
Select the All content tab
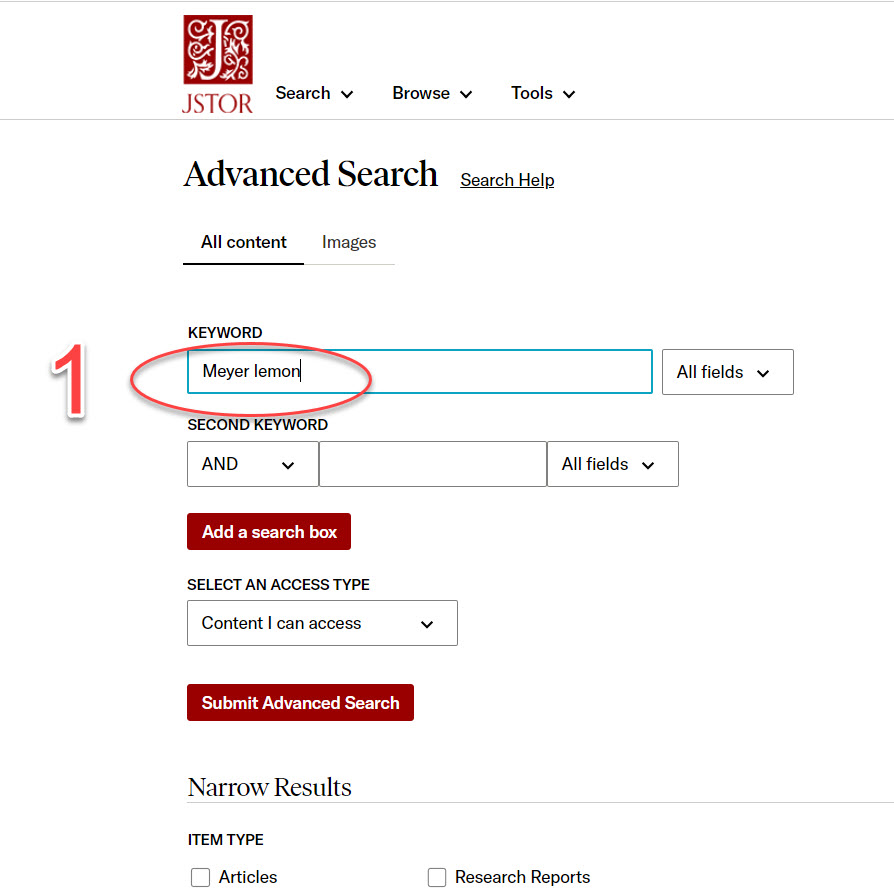click(x=243, y=242)
